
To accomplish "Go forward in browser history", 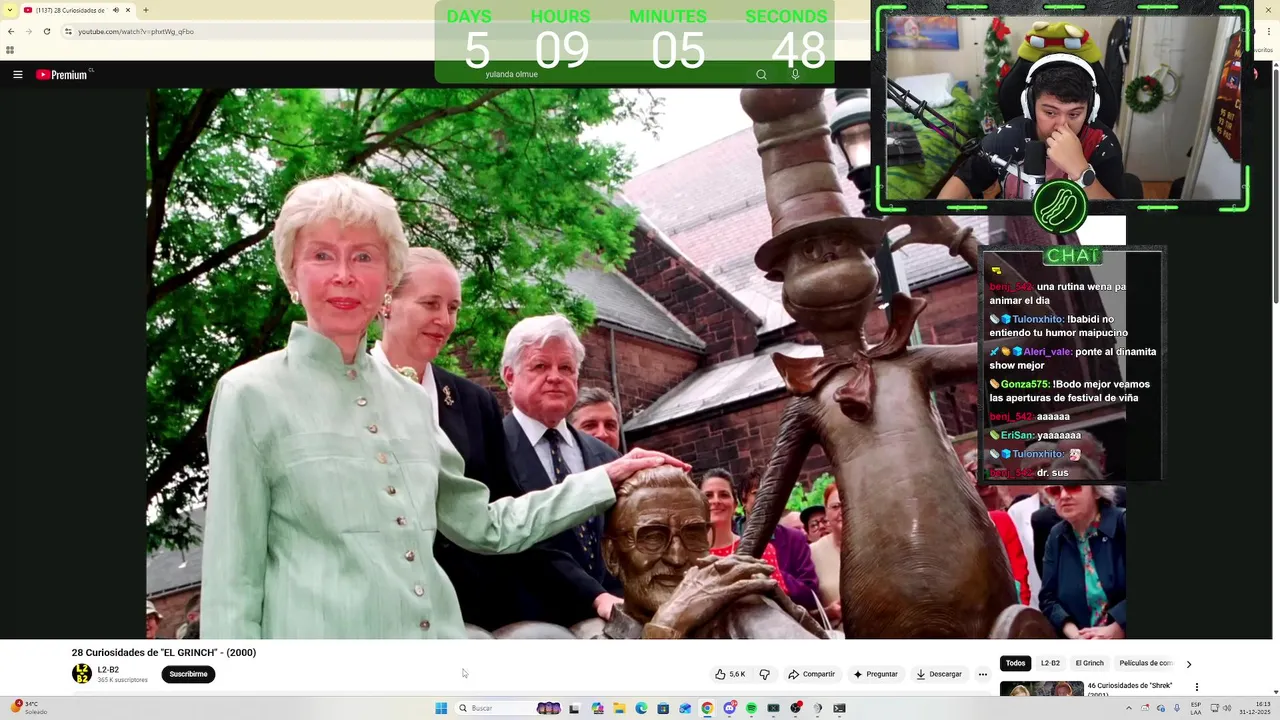I will tap(28, 31).
